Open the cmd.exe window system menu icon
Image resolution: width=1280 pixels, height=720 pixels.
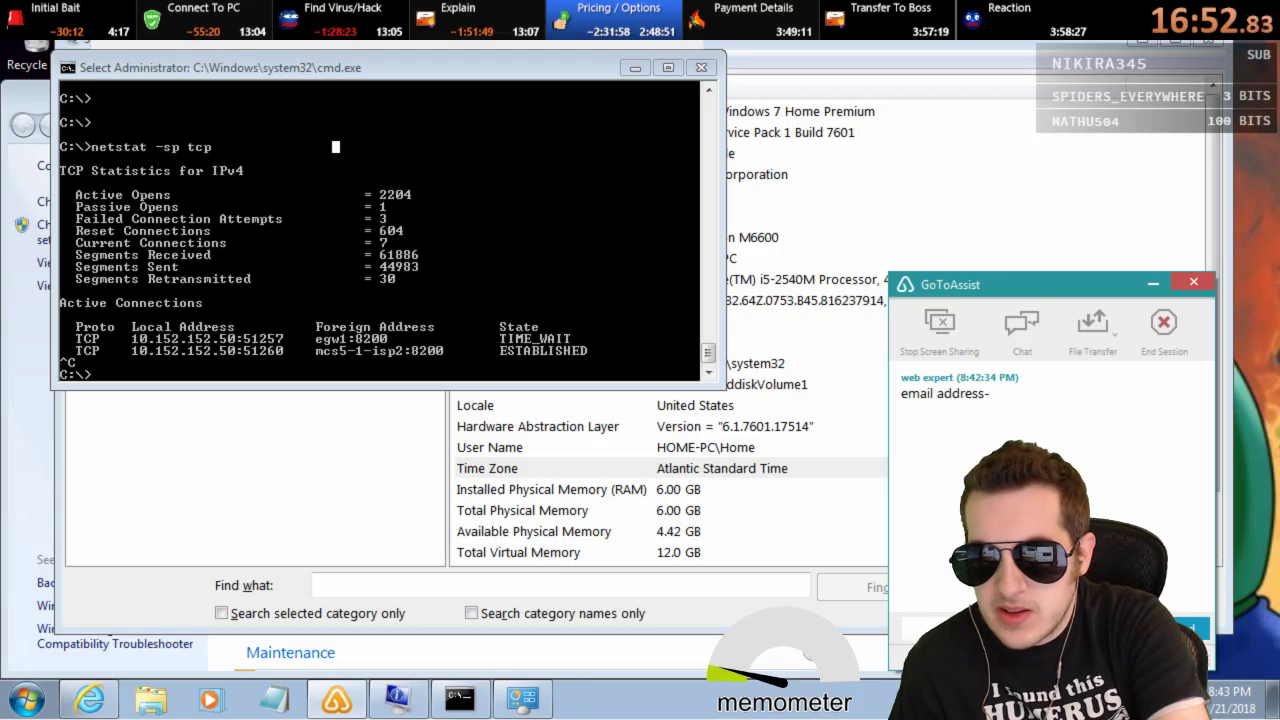[x=67, y=68]
